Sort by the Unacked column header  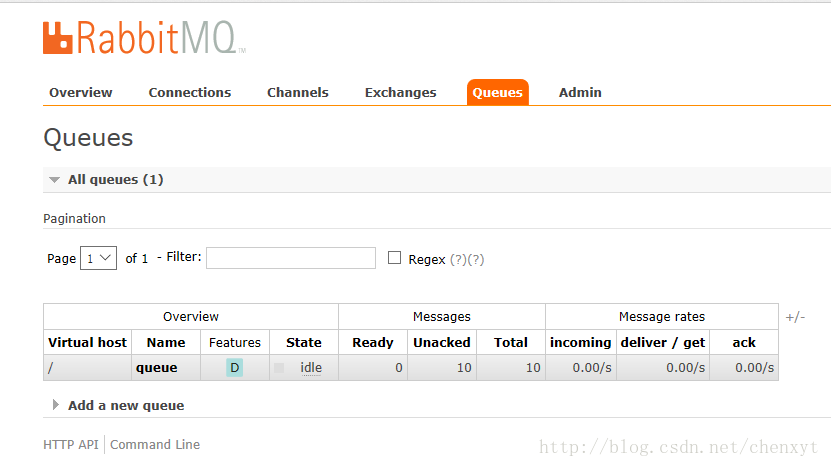tap(442, 342)
